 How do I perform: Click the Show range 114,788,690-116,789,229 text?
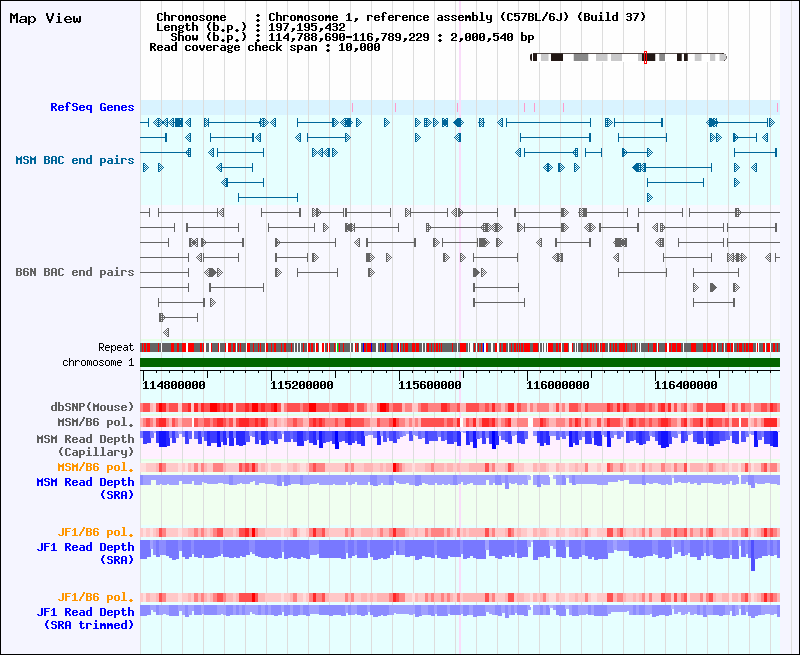pyautogui.click(x=353, y=37)
